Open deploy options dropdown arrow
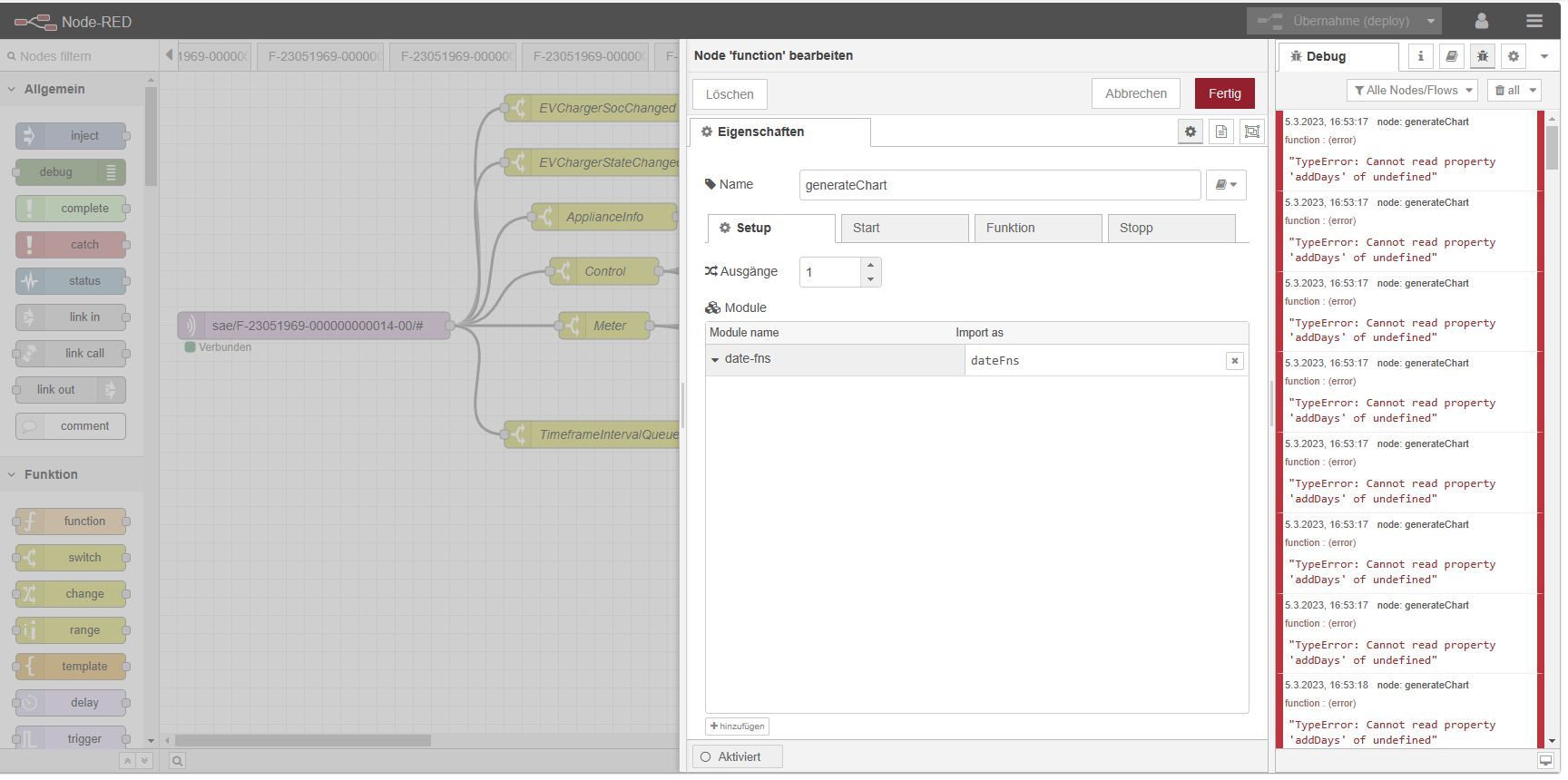The image size is (1568, 780). (x=1430, y=21)
